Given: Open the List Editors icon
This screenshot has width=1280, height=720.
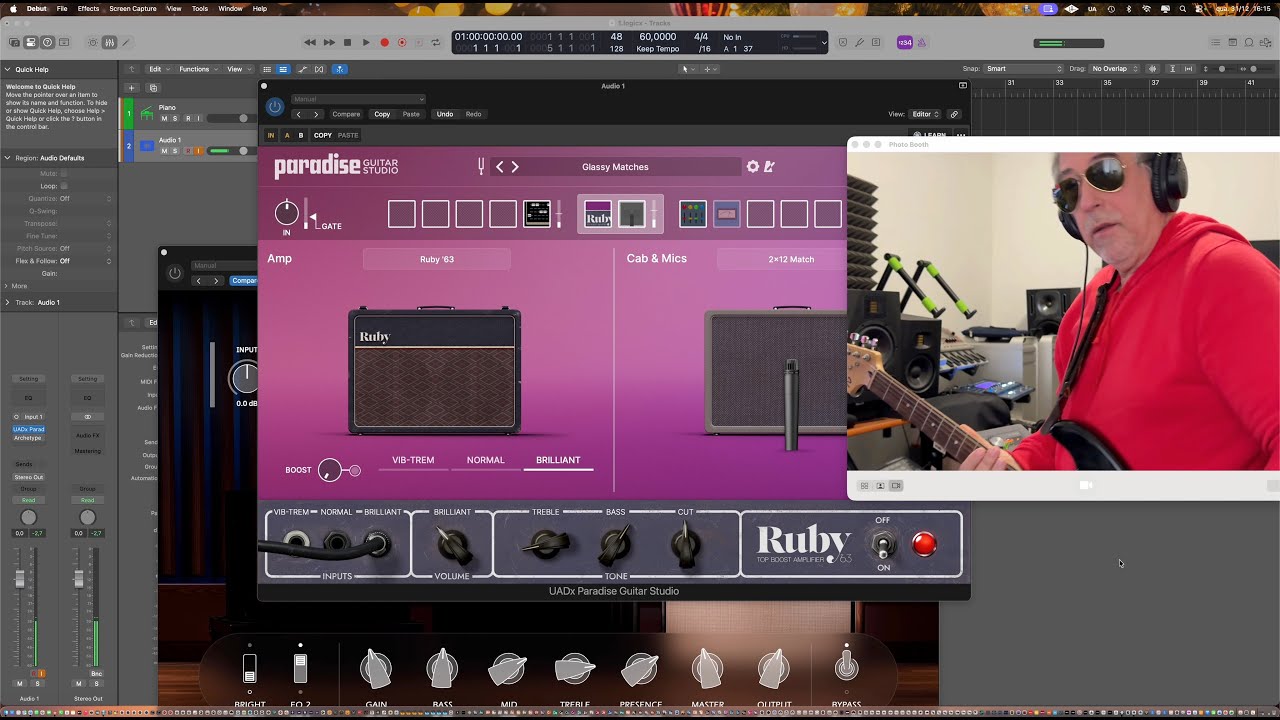Looking at the screenshot, I should [1215, 43].
